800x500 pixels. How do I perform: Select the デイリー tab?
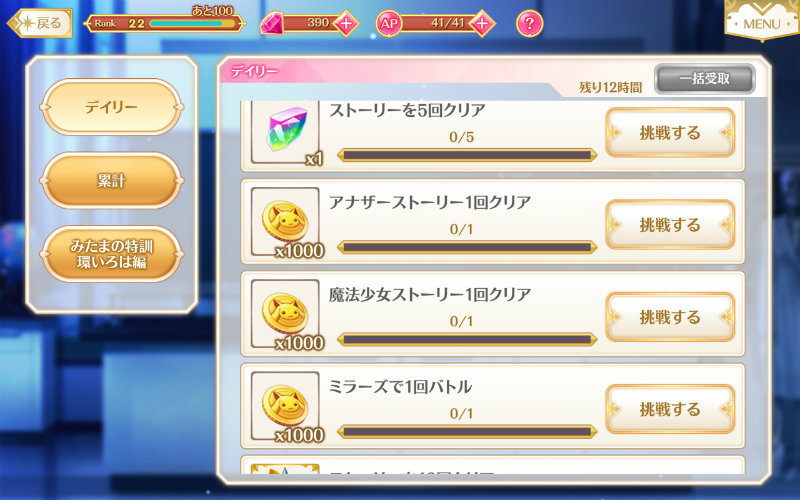click(112, 107)
